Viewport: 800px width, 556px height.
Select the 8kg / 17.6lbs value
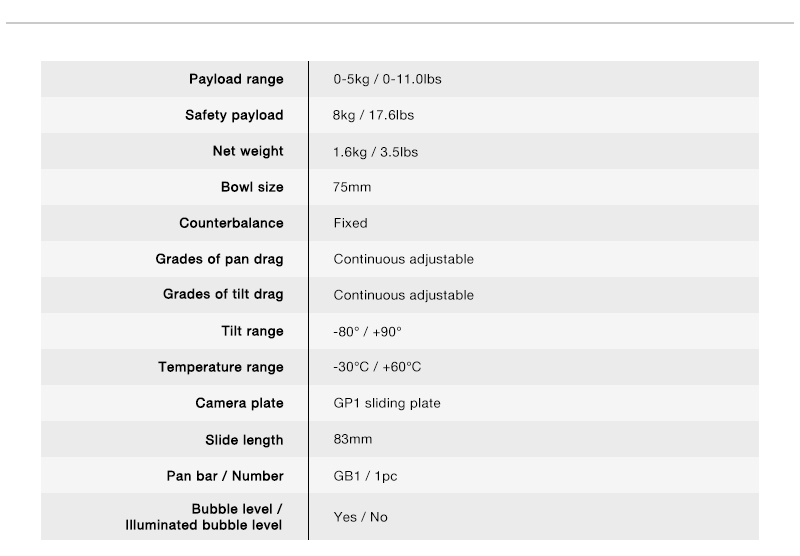[x=373, y=115]
